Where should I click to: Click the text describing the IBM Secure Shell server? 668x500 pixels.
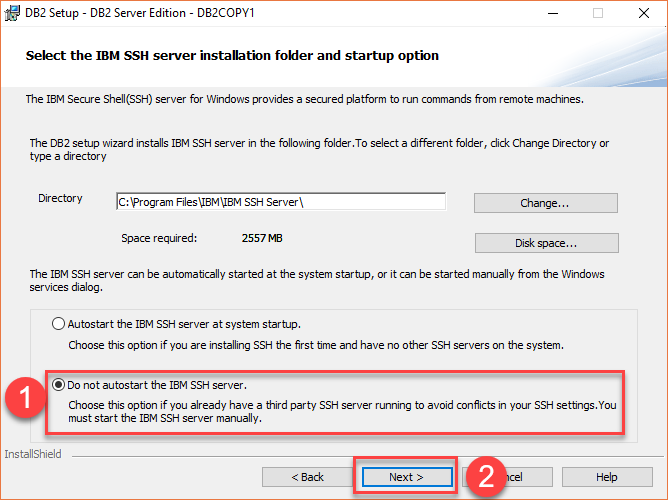click(x=305, y=99)
